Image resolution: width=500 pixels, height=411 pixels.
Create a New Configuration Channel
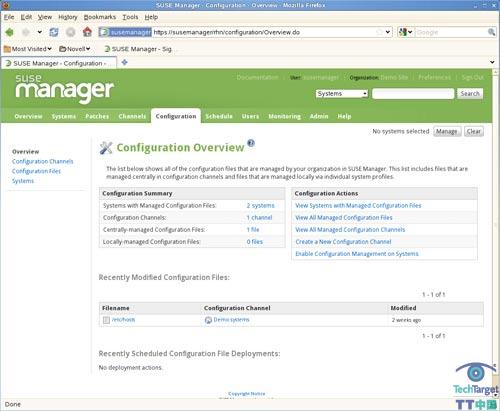pos(343,242)
